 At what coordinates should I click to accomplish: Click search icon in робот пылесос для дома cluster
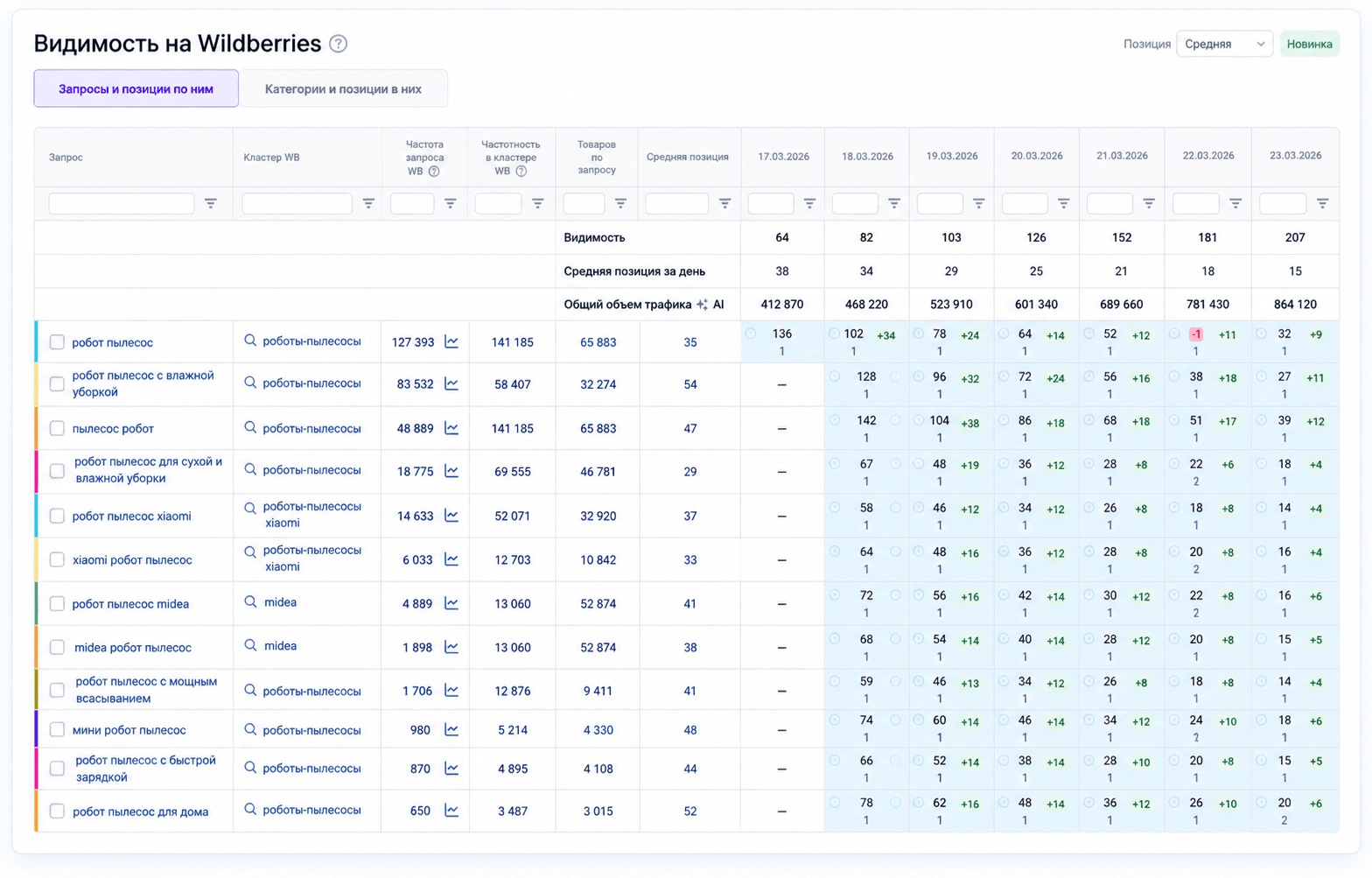[250, 810]
